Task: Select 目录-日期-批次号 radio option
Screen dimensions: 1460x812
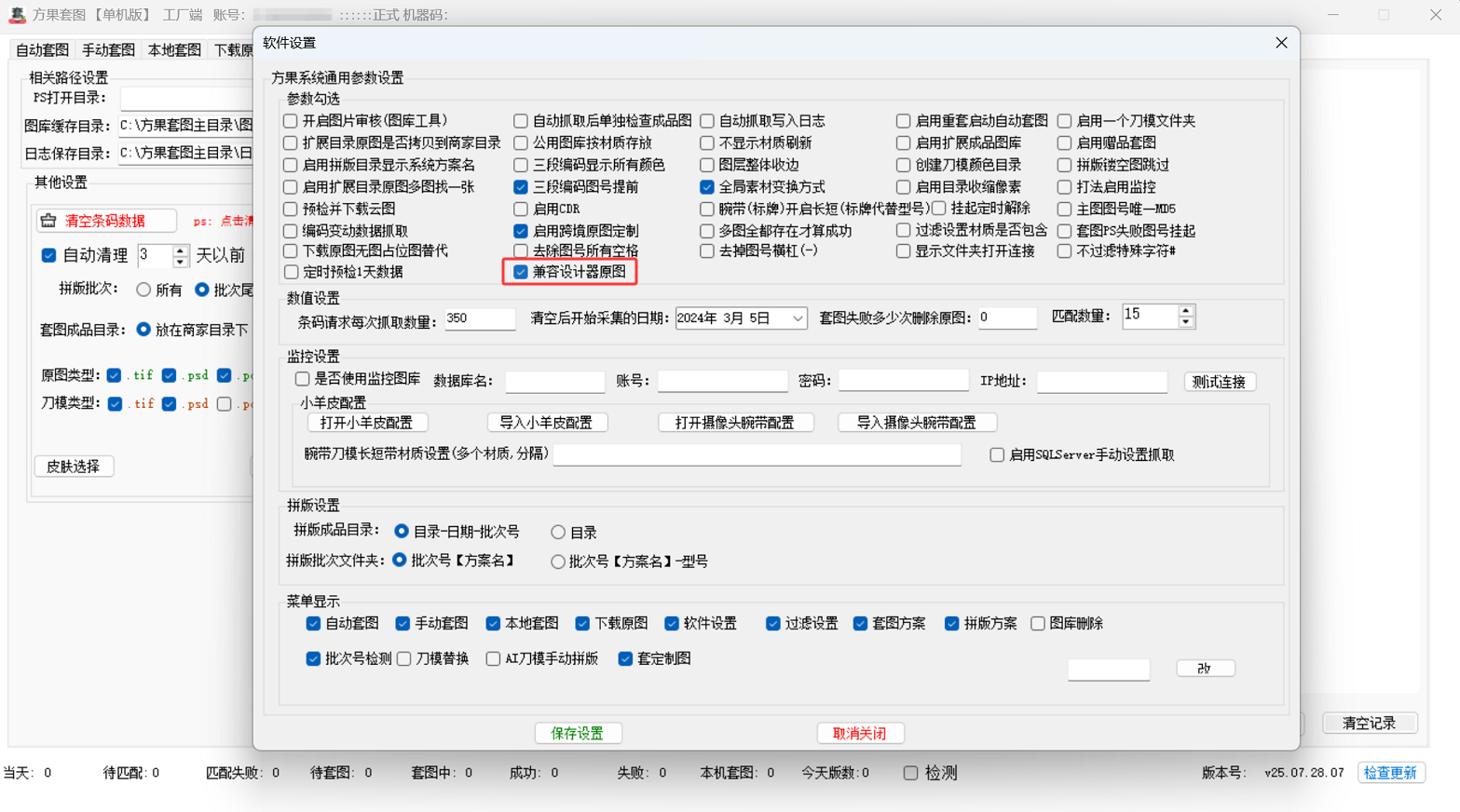Action: click(x=402, y=532)
